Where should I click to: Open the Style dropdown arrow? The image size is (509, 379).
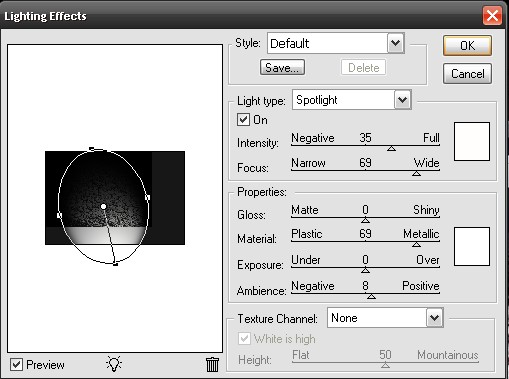(396, 43)
